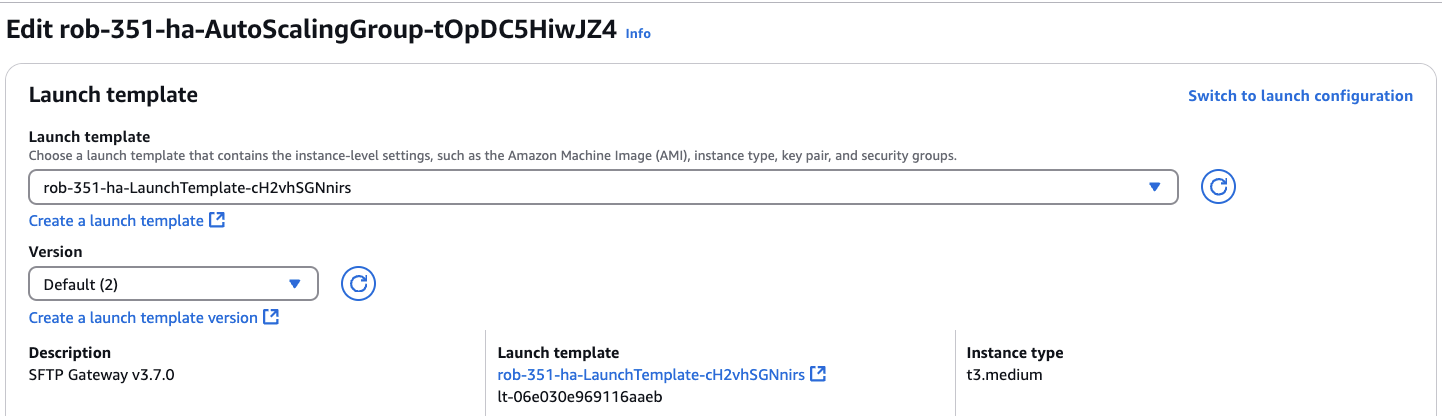Click external icon after blue rob-351-ha-LaunchTemplate link

click(x=818, y=374)
